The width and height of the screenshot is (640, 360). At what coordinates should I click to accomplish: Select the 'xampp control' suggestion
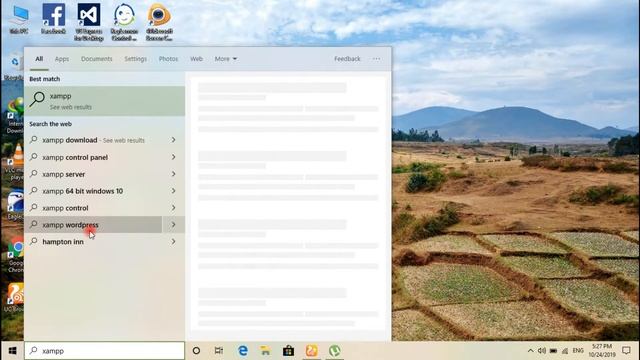[x=93, y=208]
